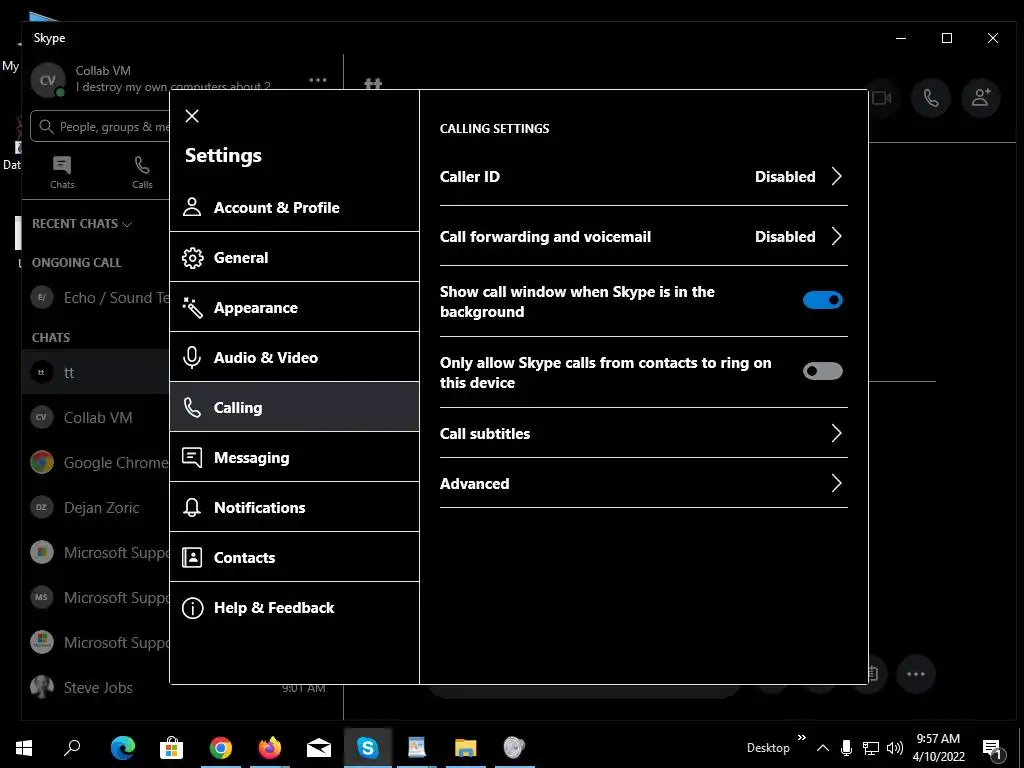Viewport: 1024px width, 768px height.
Task: Start audio call with phone icon
Action: (931, 98)
